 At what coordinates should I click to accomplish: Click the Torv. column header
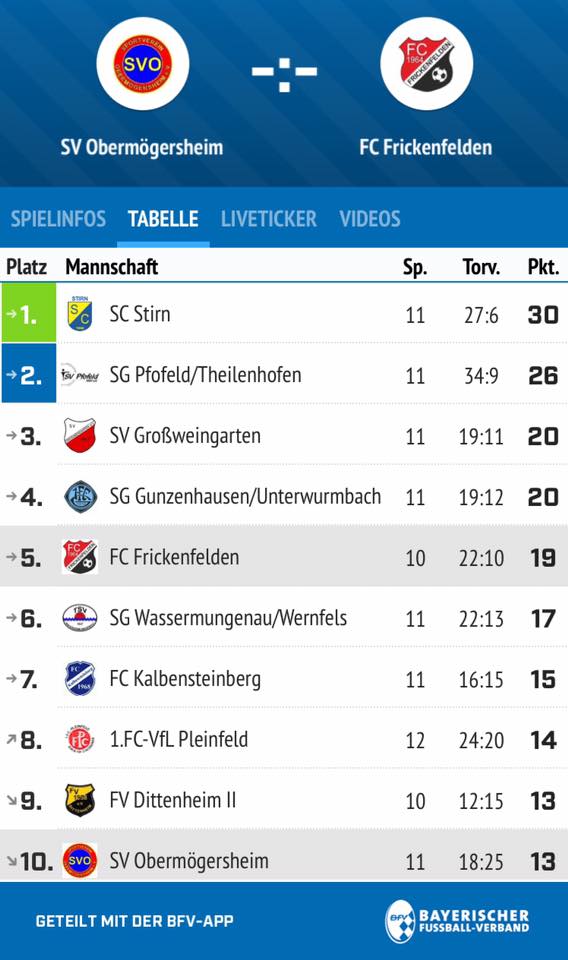coord(481,266)
